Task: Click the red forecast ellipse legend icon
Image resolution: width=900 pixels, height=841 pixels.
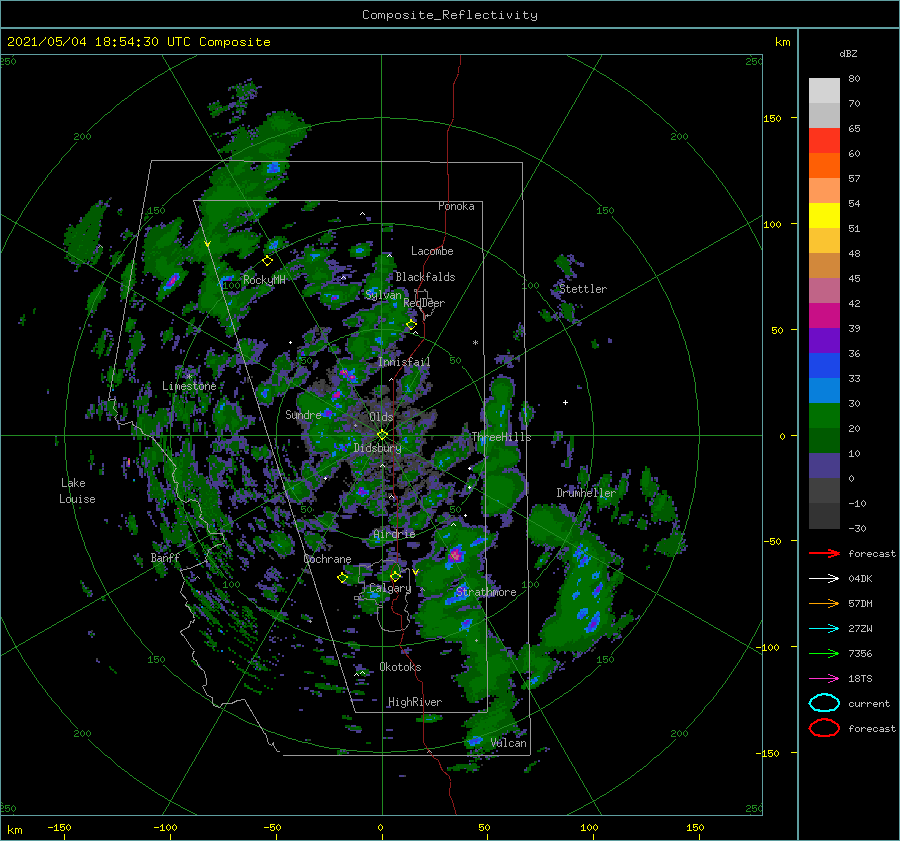Action: click(824, 728)
